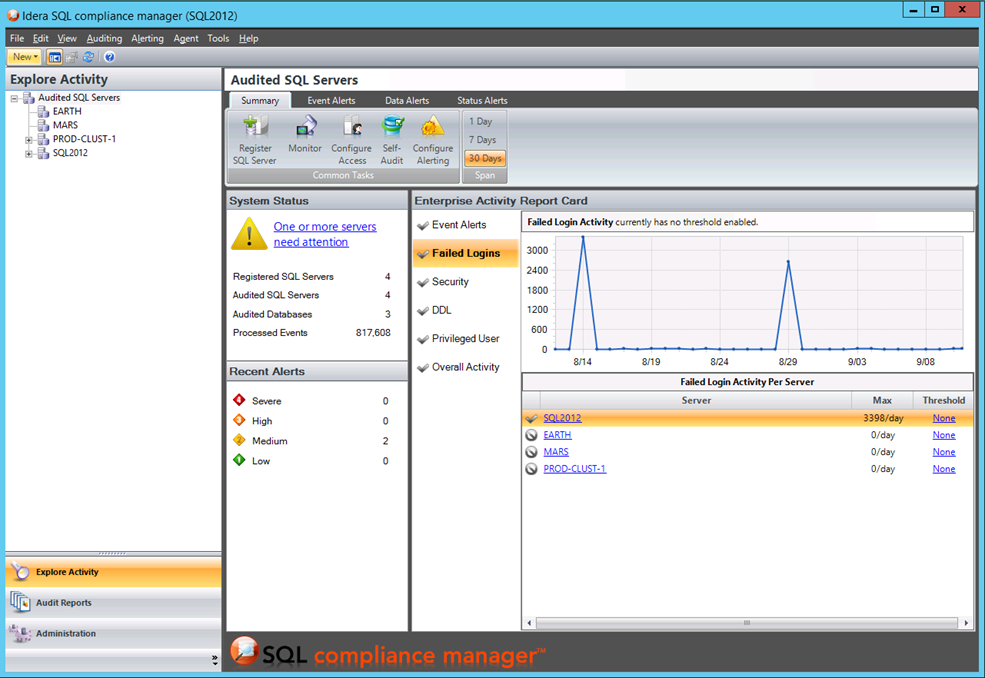Click the Register SQL Server icon
Viewport: 985px width, 678px height.
[x=255, y=127]
